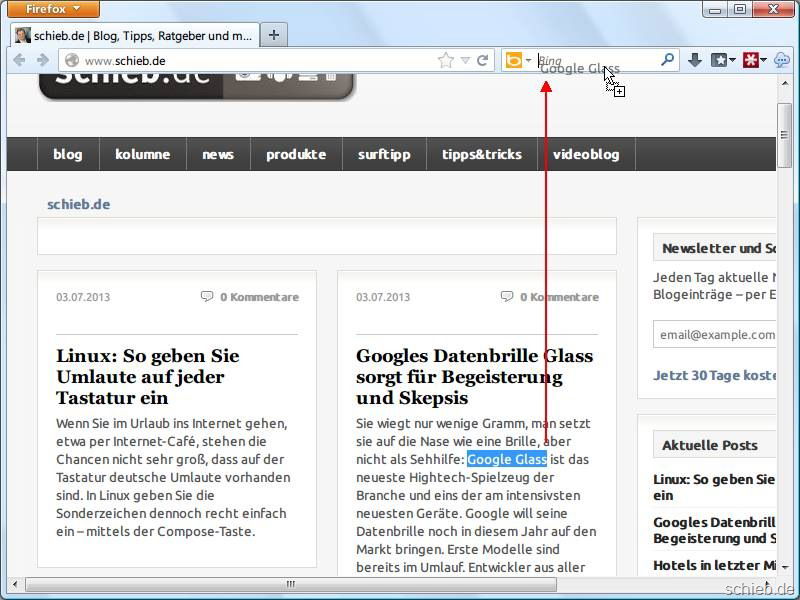
Task: Click the blue chat bubble add-on icon
Action: pos(782,60)
